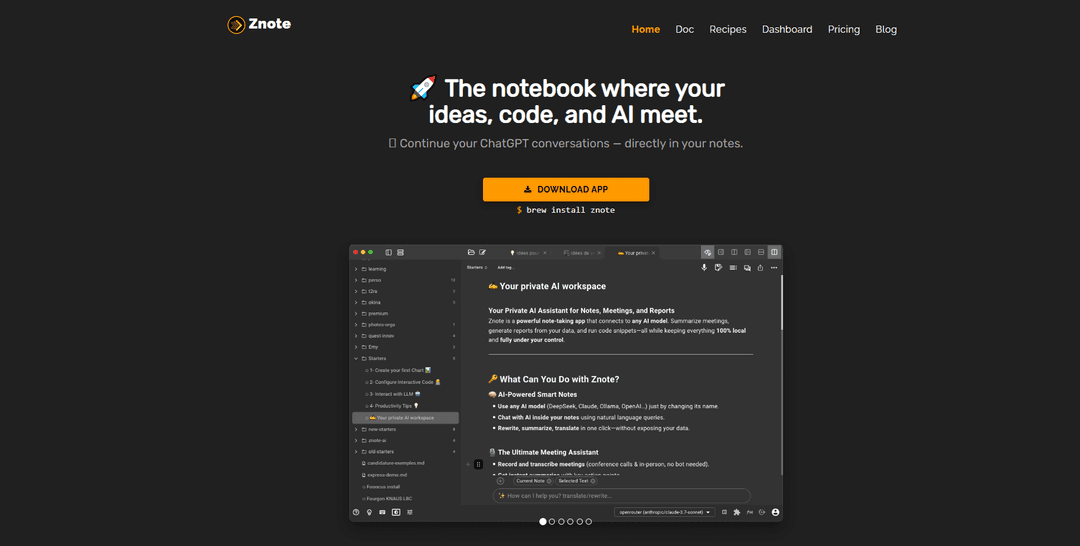Click the share export icon in the note toolbar
Screen dimensions: 1080x546
coord(760,268)
